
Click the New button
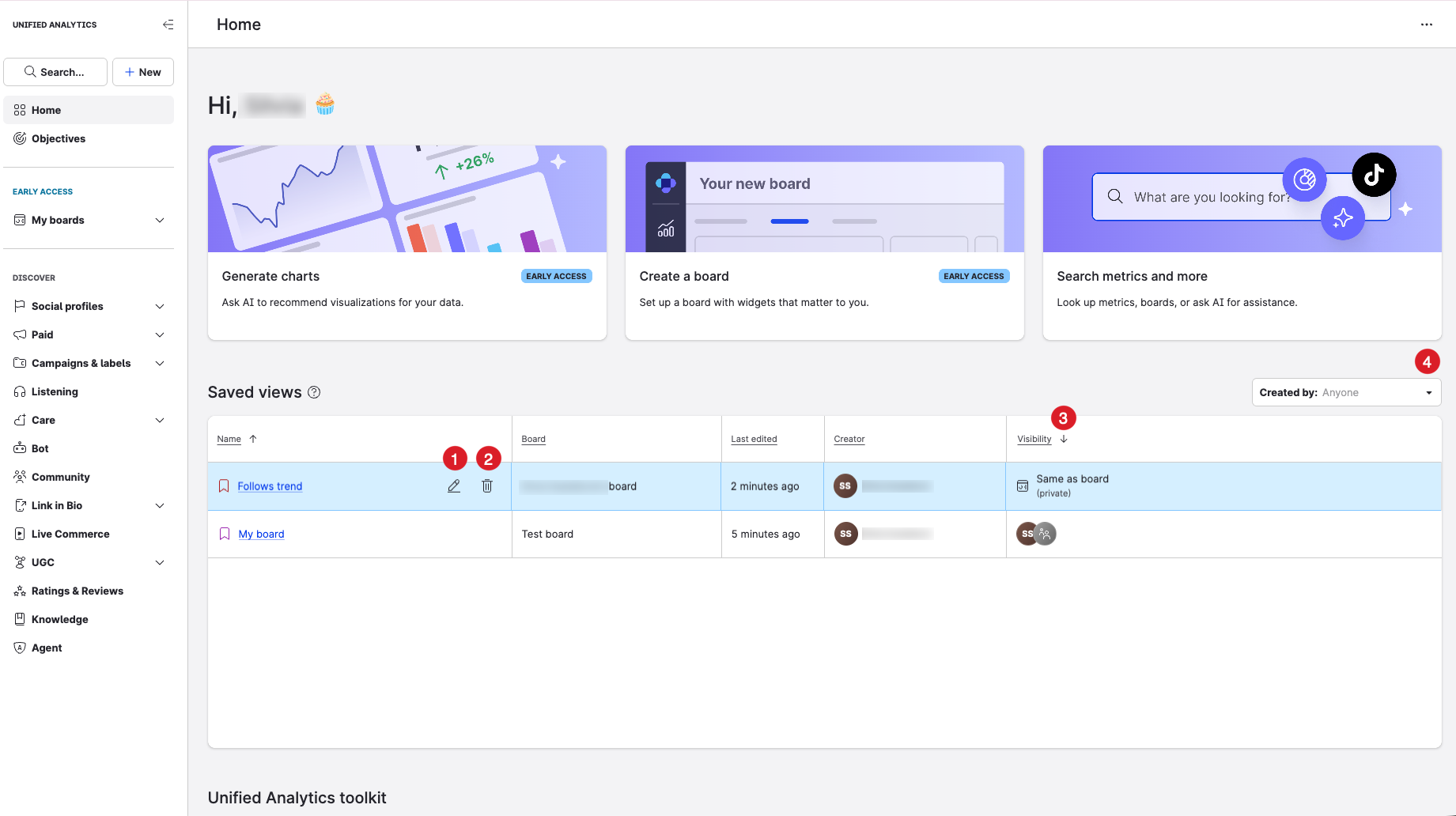point(143,72)
